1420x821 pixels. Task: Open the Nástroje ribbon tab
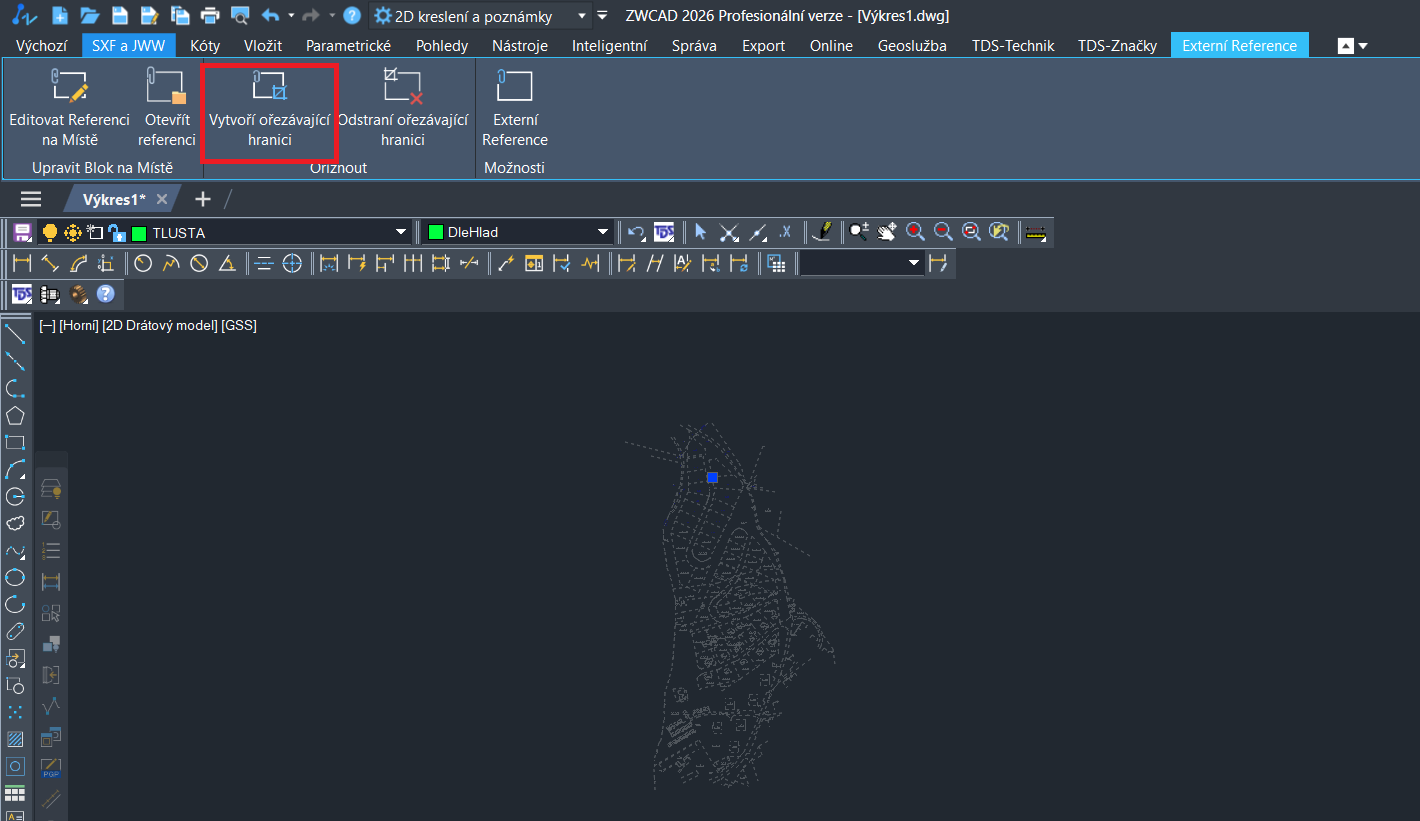coord(520,45)
